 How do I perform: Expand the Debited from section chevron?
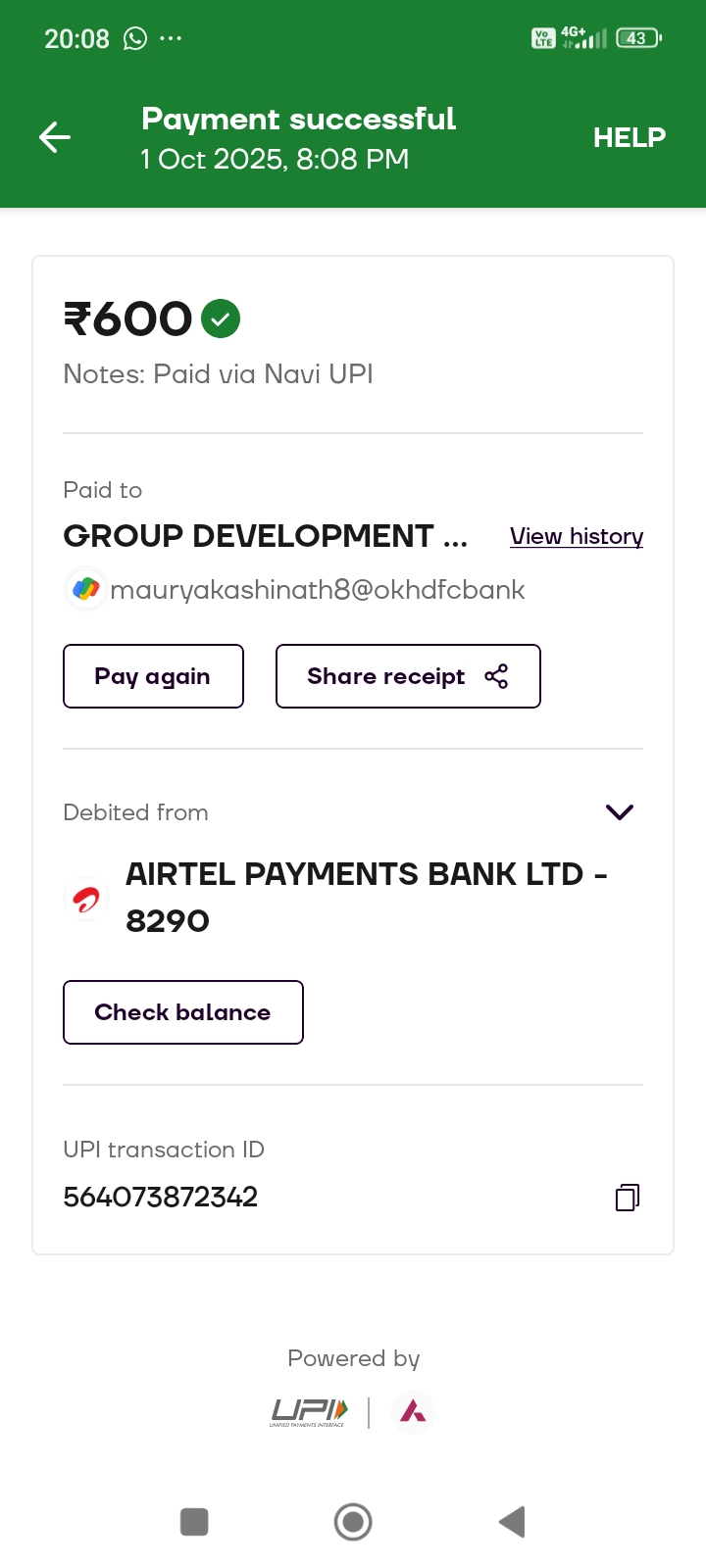point(620,811)
